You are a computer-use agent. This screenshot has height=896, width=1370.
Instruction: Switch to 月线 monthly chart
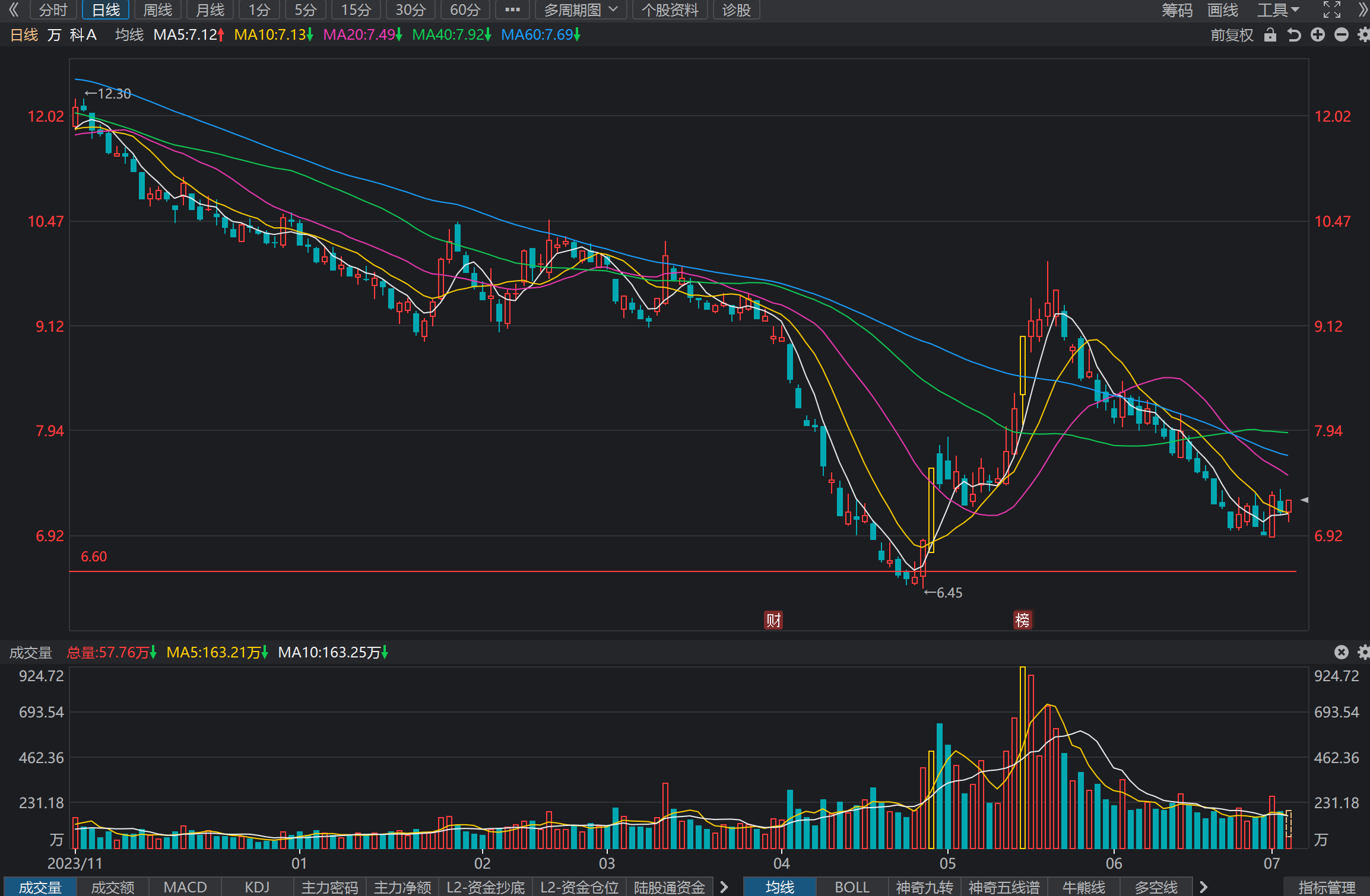pos(210,9)
